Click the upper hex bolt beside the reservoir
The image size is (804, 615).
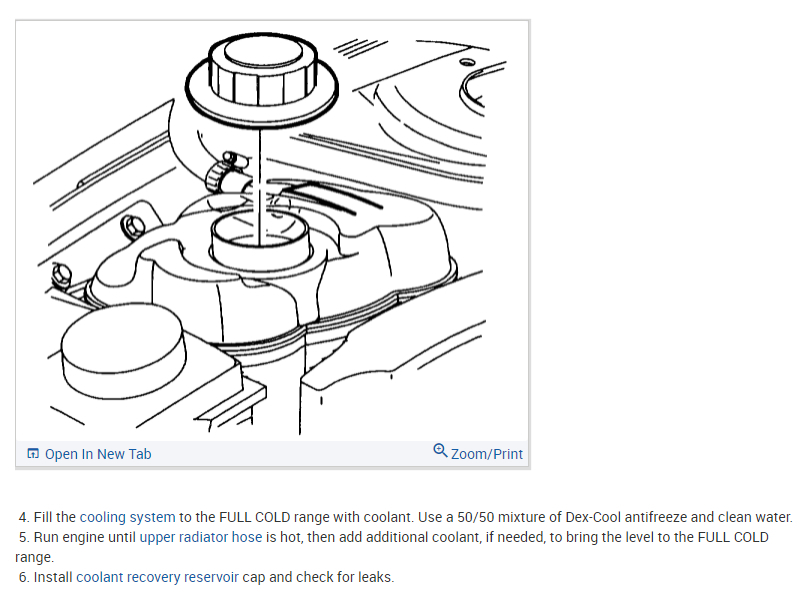coord(132,227)
